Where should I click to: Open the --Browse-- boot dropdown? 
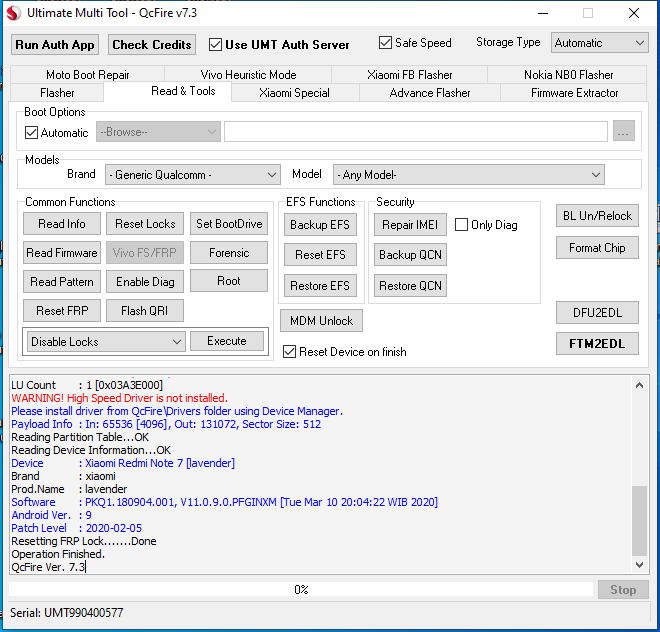[x=158, y=132]
